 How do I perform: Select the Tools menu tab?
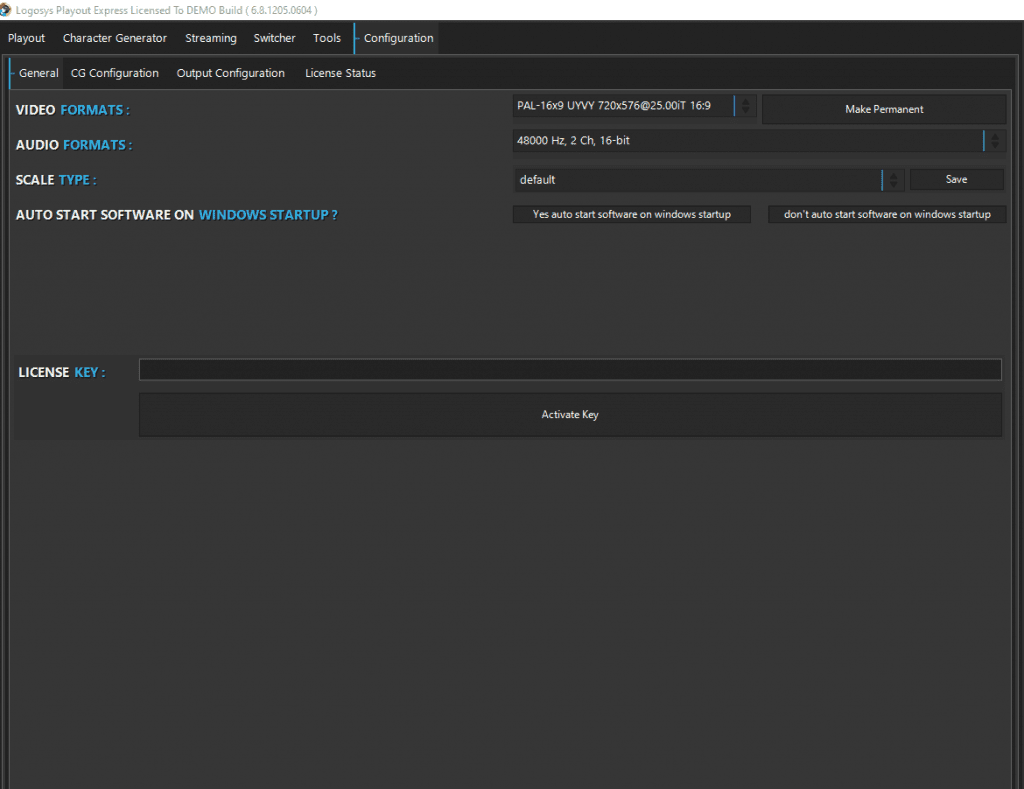(x=327, y=39)
